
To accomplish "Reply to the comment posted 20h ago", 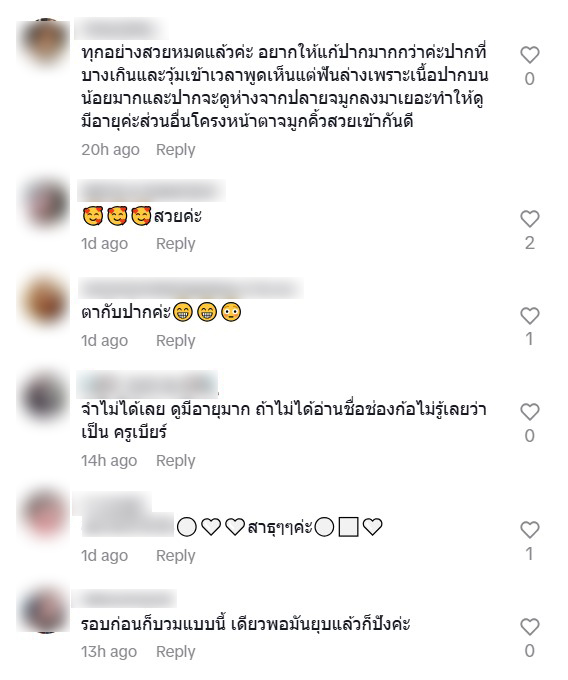I will click(176, 150).
